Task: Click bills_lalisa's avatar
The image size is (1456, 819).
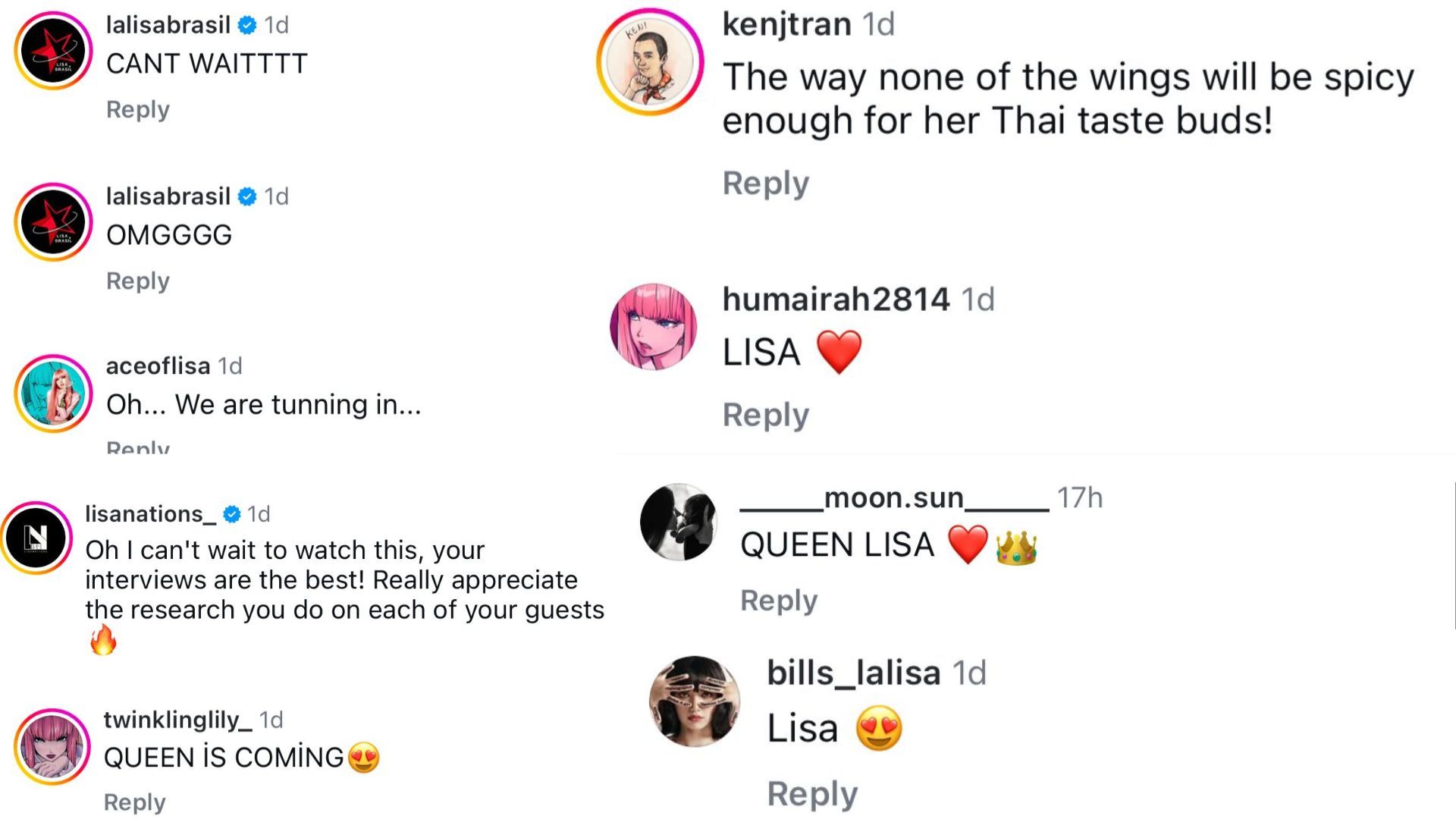Action: [x=695, y=701]
